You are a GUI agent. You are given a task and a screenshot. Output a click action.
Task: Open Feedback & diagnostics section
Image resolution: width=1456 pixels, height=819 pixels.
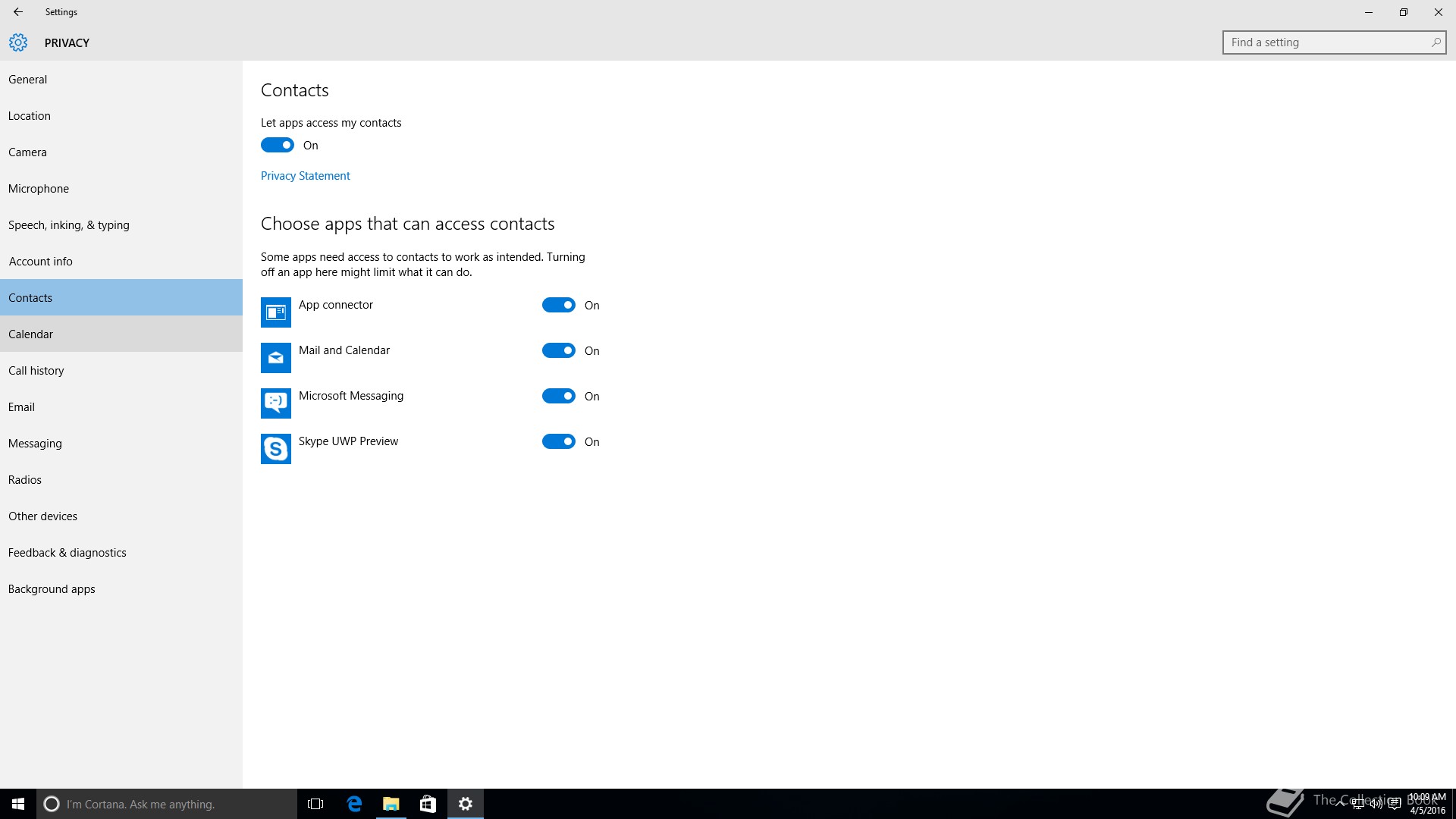(x=121, y=552)
